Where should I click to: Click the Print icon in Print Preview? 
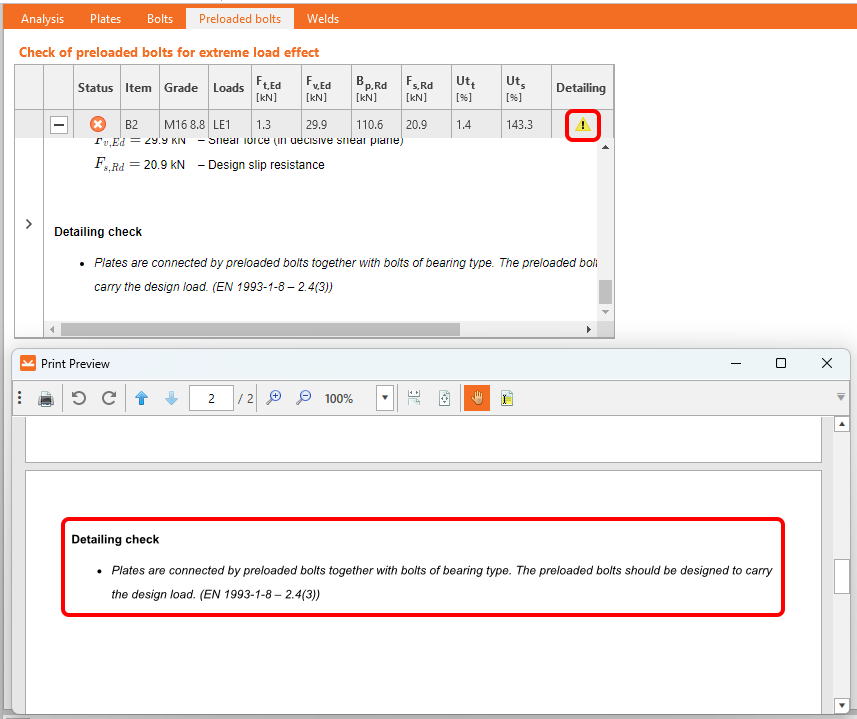[x=46, y=398]
